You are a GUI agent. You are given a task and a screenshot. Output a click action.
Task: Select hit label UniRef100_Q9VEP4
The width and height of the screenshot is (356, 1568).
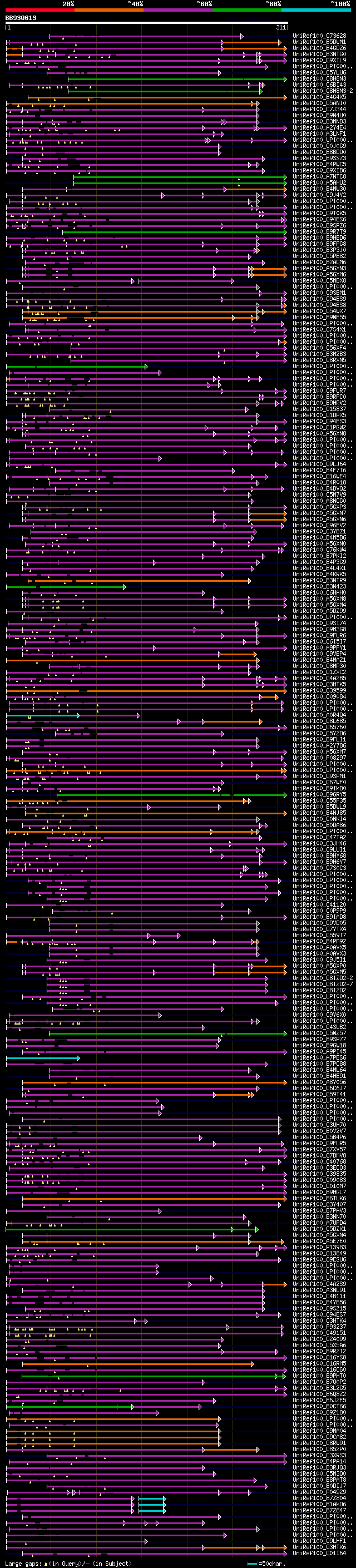click(319, 654)
